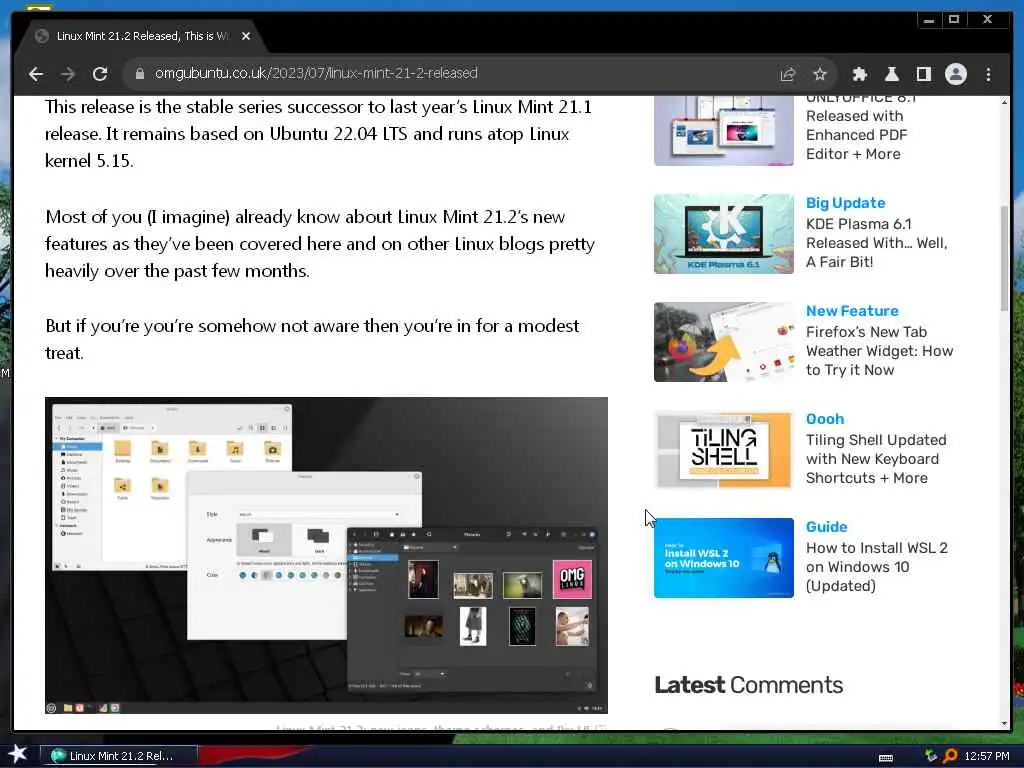Go forward to the next page
Viewport: 1024px width, 768px height.
68,74
